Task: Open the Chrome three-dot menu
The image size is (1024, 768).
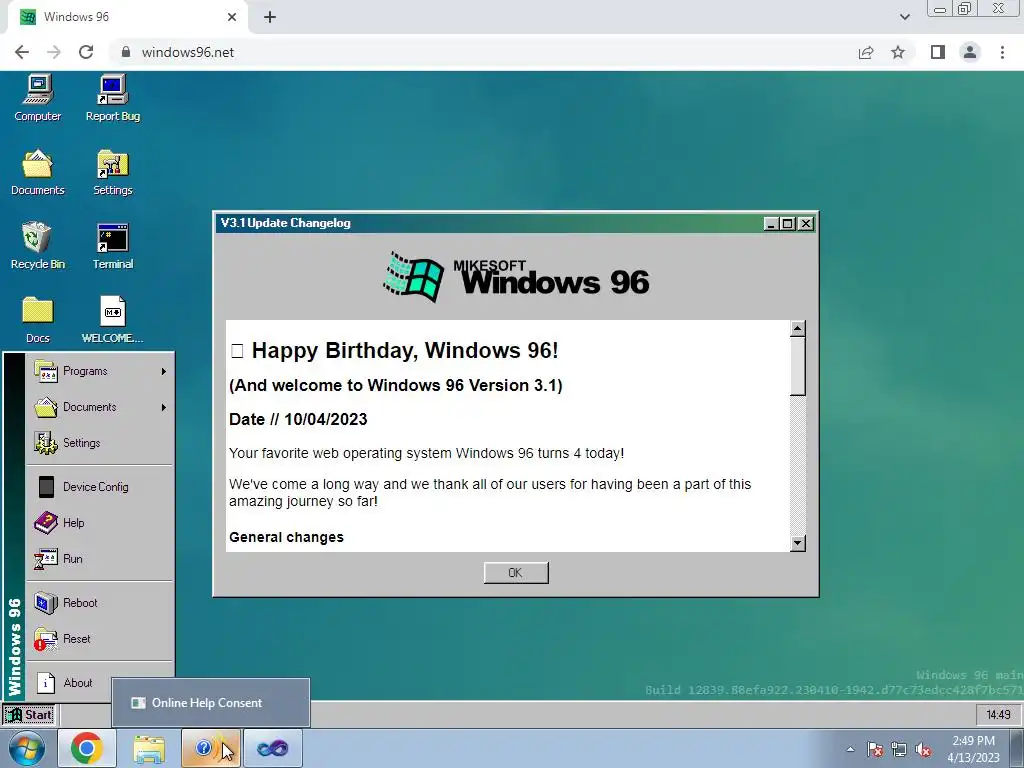Action: tap(1002, 52)
